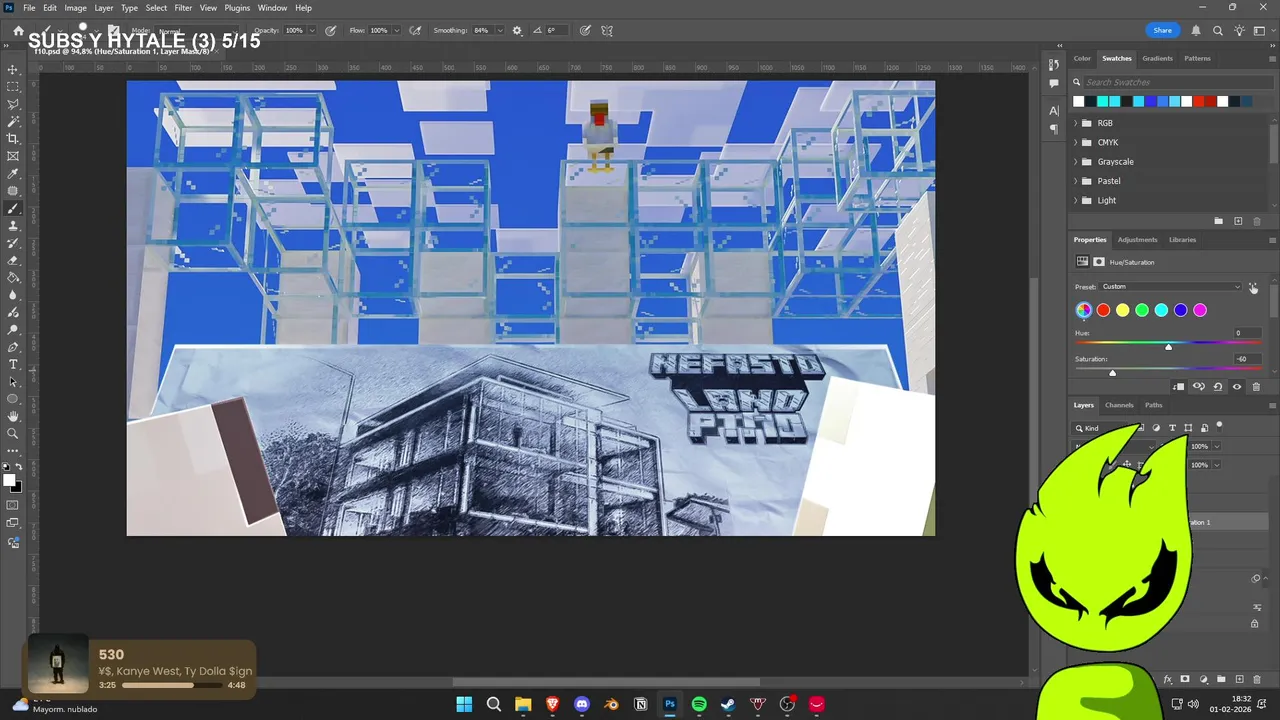1280x720 pixels.
Task: Toggle adjustment layer visibility eye in Properties
Action: point(1237,387)
